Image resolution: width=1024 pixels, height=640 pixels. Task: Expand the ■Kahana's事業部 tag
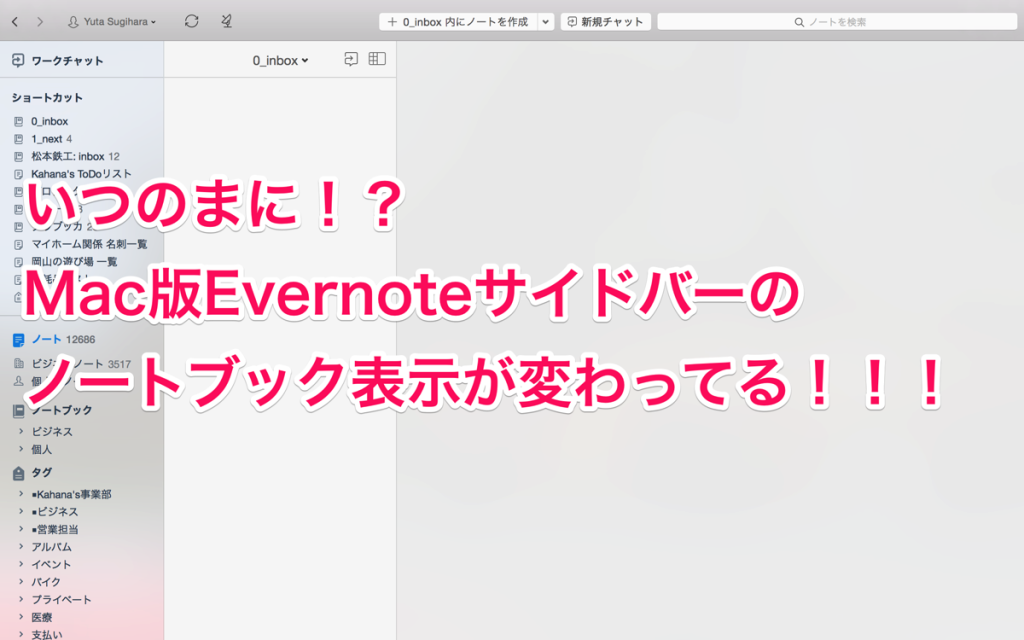point(21,494)
